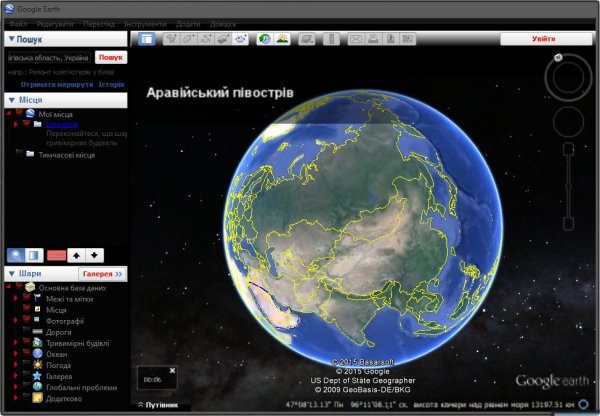Move selected place down with arrow

[95, 255]
